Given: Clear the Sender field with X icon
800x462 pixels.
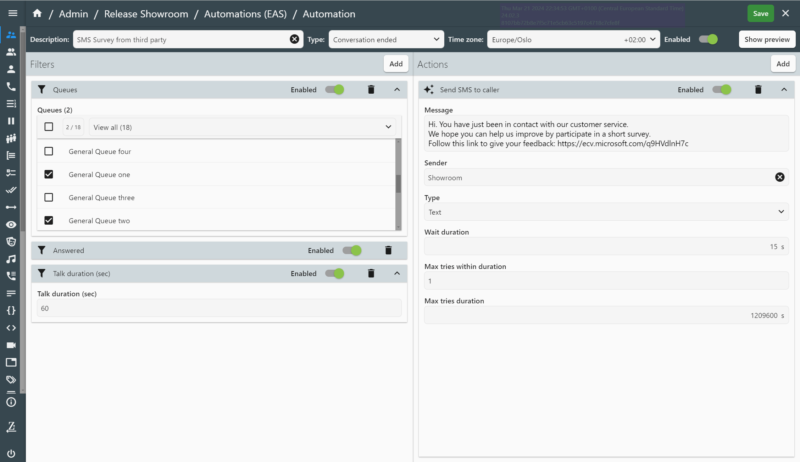Looking at the screenshot, I should [x=780, y=177].
